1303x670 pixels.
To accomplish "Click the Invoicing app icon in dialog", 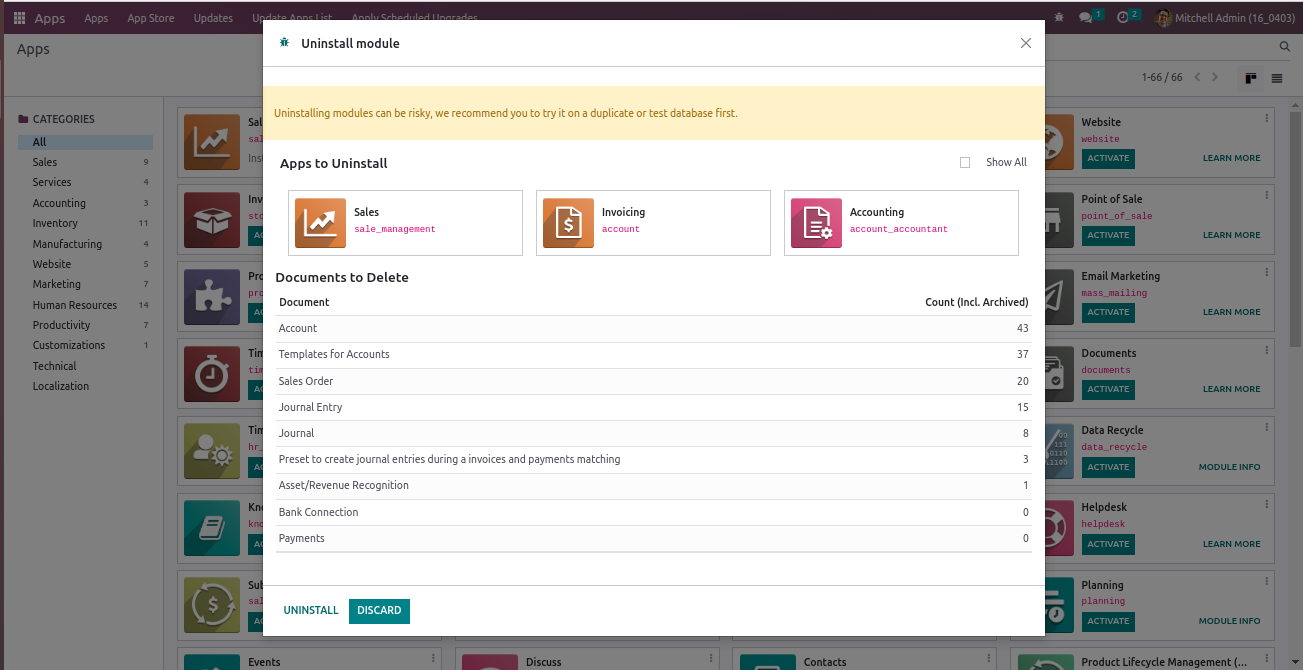I will (568, 222).
